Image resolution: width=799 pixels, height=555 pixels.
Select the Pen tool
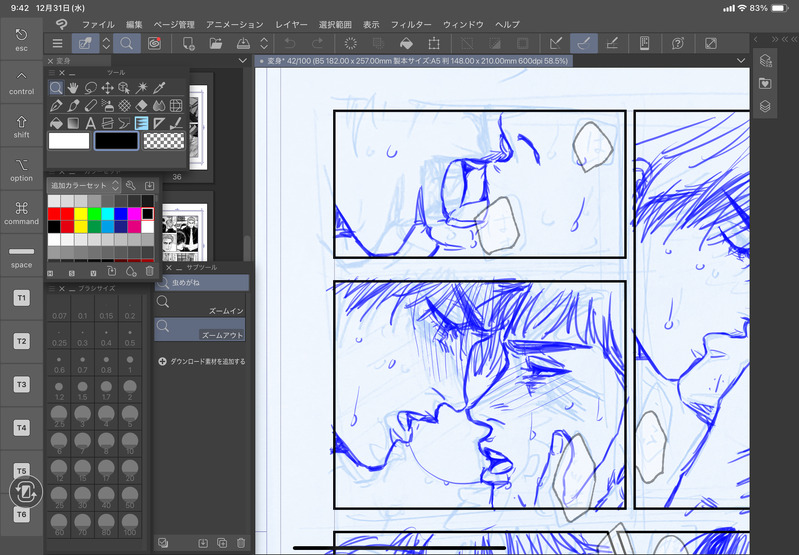tap(56, 105)
